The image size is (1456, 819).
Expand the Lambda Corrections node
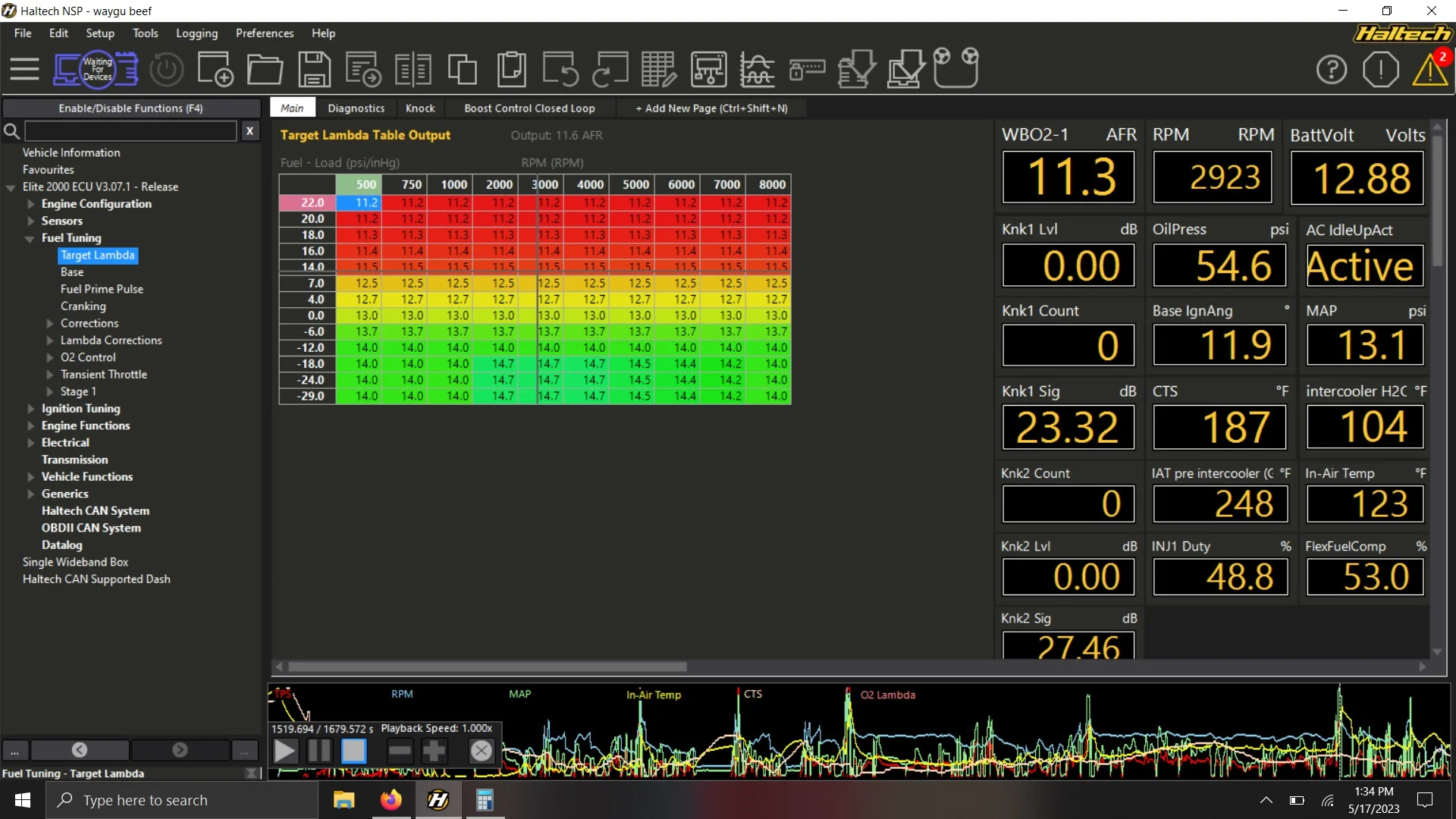50,340
